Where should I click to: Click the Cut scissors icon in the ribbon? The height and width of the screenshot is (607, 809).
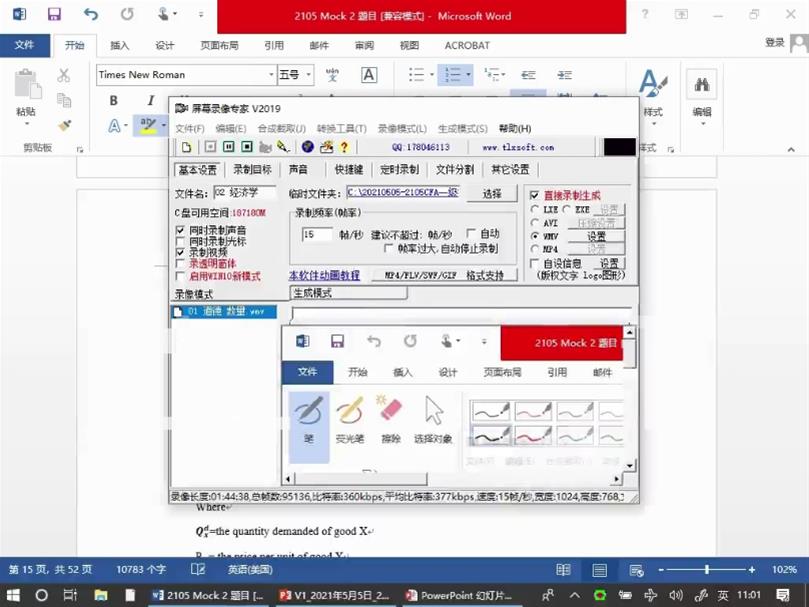point(63,75)
